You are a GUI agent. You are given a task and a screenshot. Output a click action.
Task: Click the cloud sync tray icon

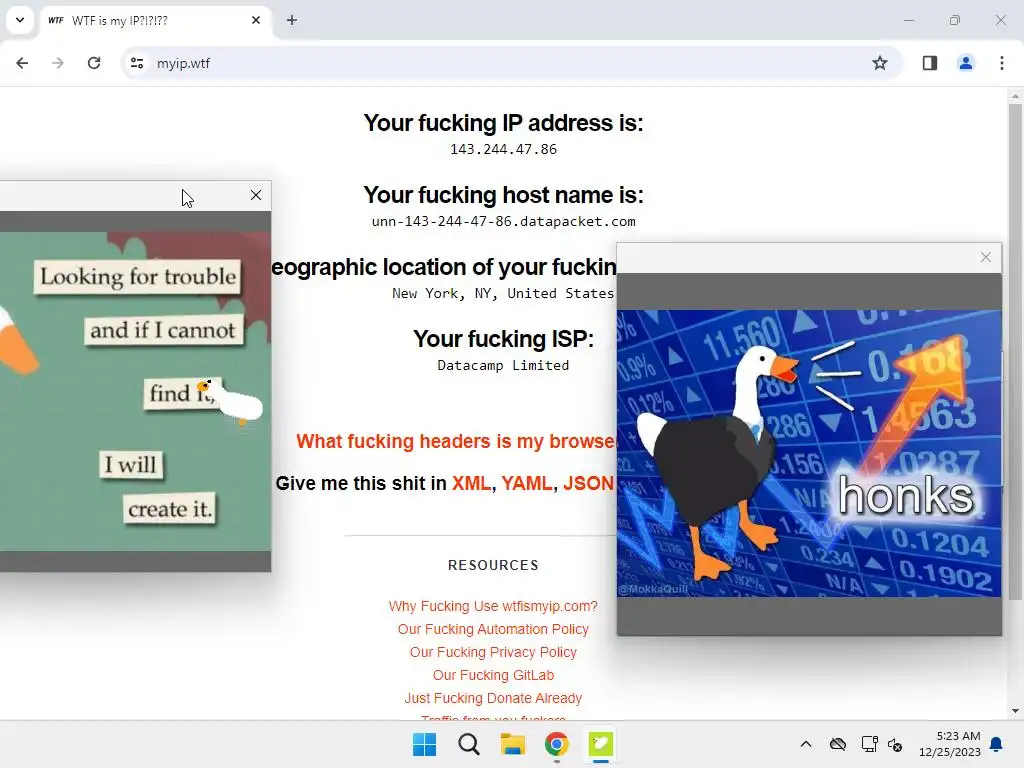pyautogui.click(x=838, y=744)
